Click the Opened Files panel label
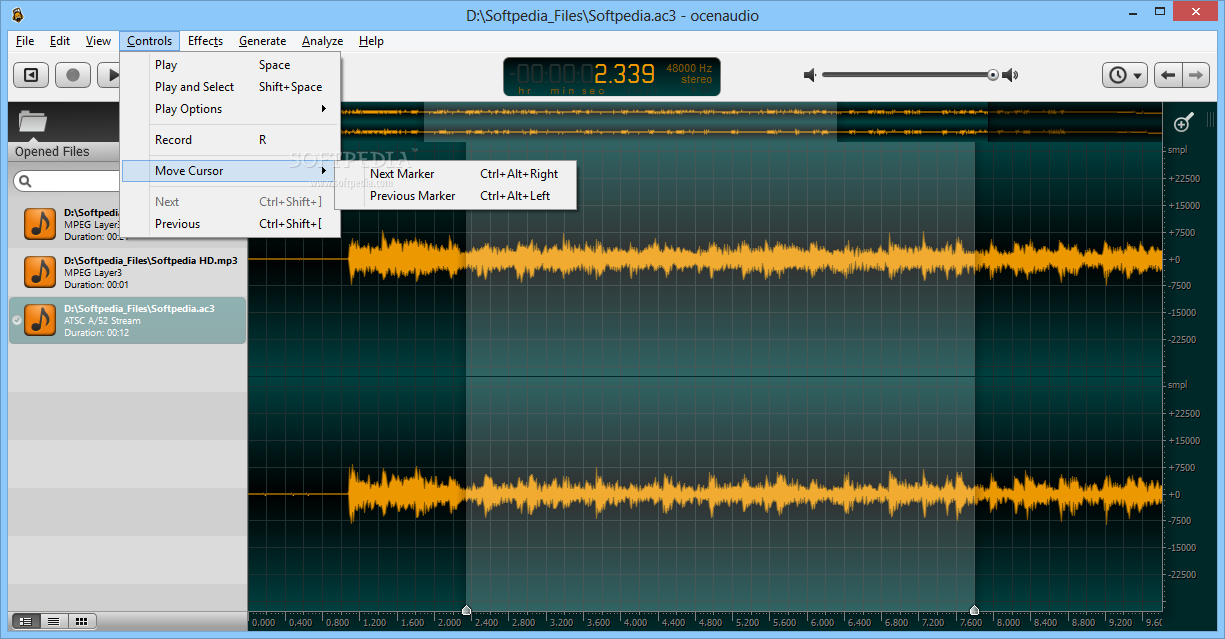Screen dimensions: 1225x639 52,152
